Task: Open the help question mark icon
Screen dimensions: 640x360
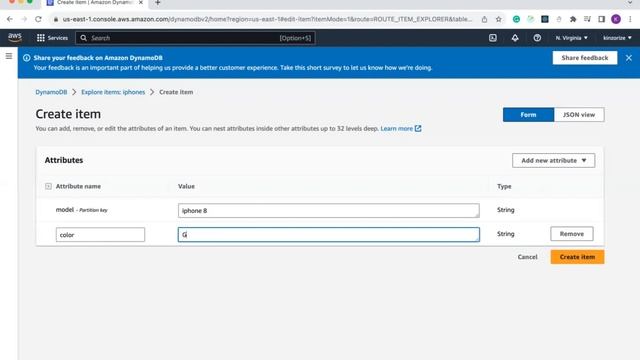Action: coord(537,38)
